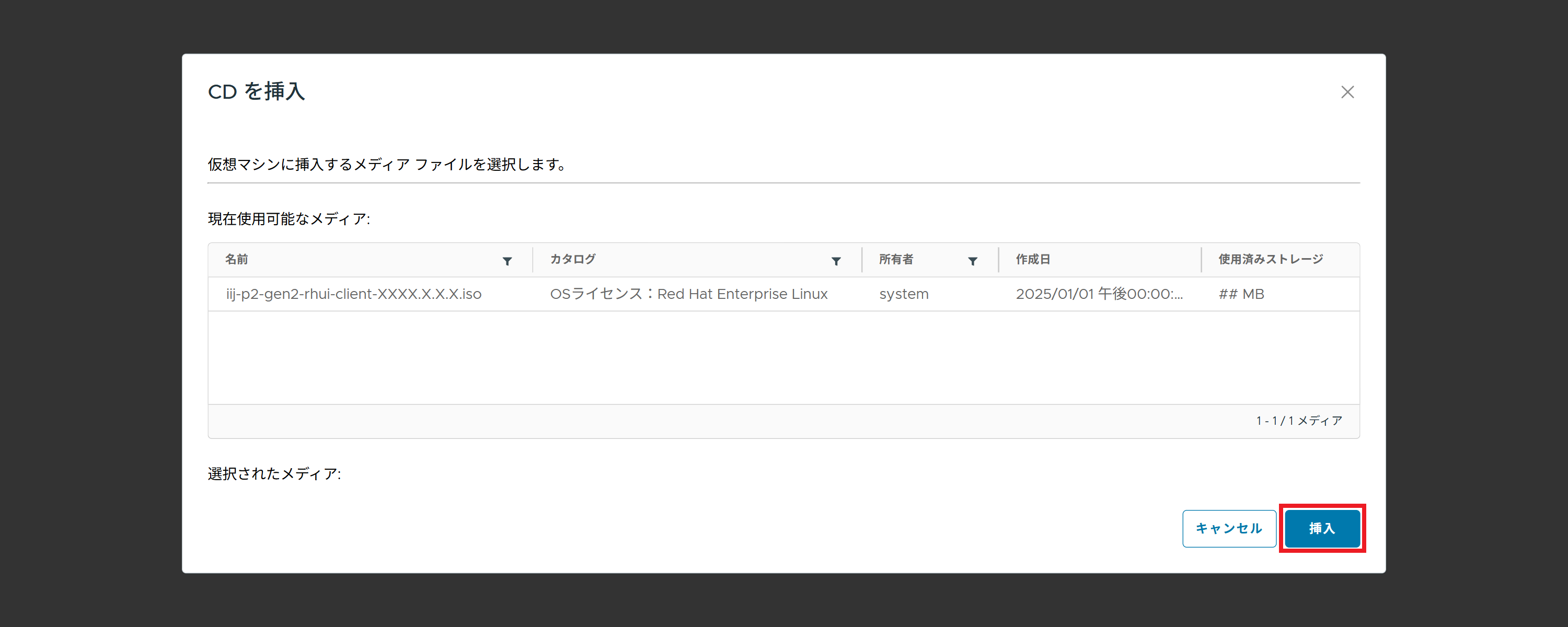Screen dimensions: 1568x627
Task: Open the 所有者 column filter
Action: [x=972, y=261]
